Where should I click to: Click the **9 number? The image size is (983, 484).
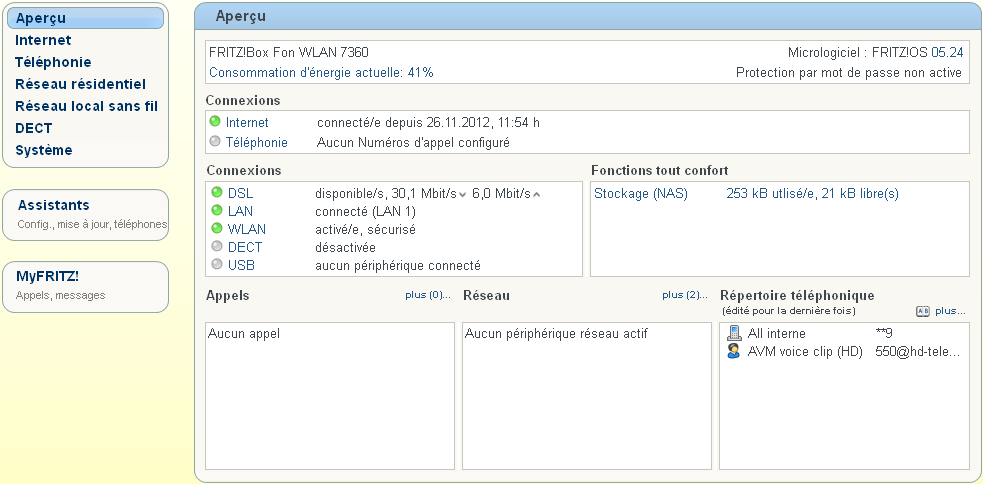[884, 334]
